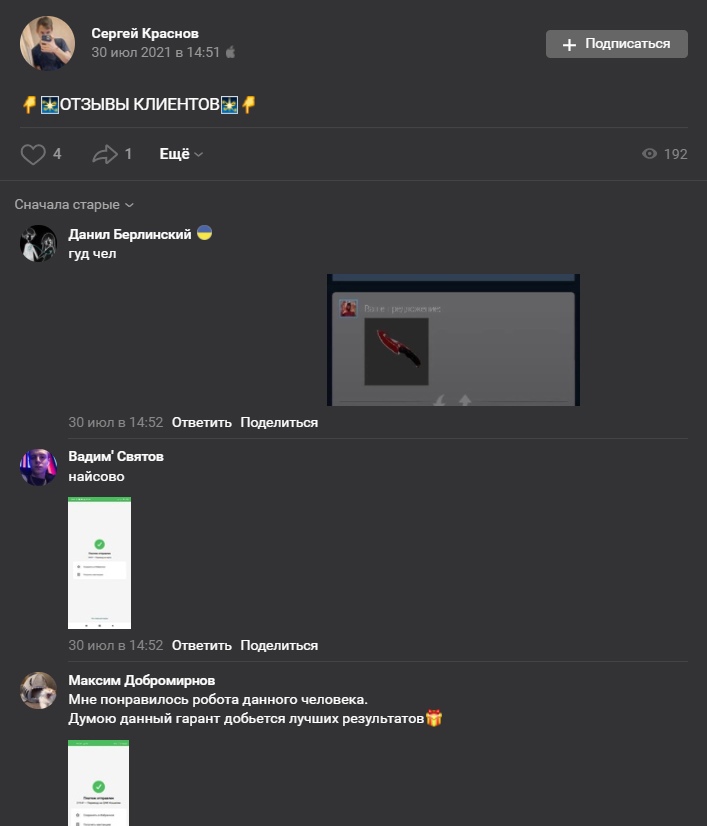Open Максим Добромирнов's attached payment screenshot
The width and height of the screenshot is (707, 826).
coord(99,783)
